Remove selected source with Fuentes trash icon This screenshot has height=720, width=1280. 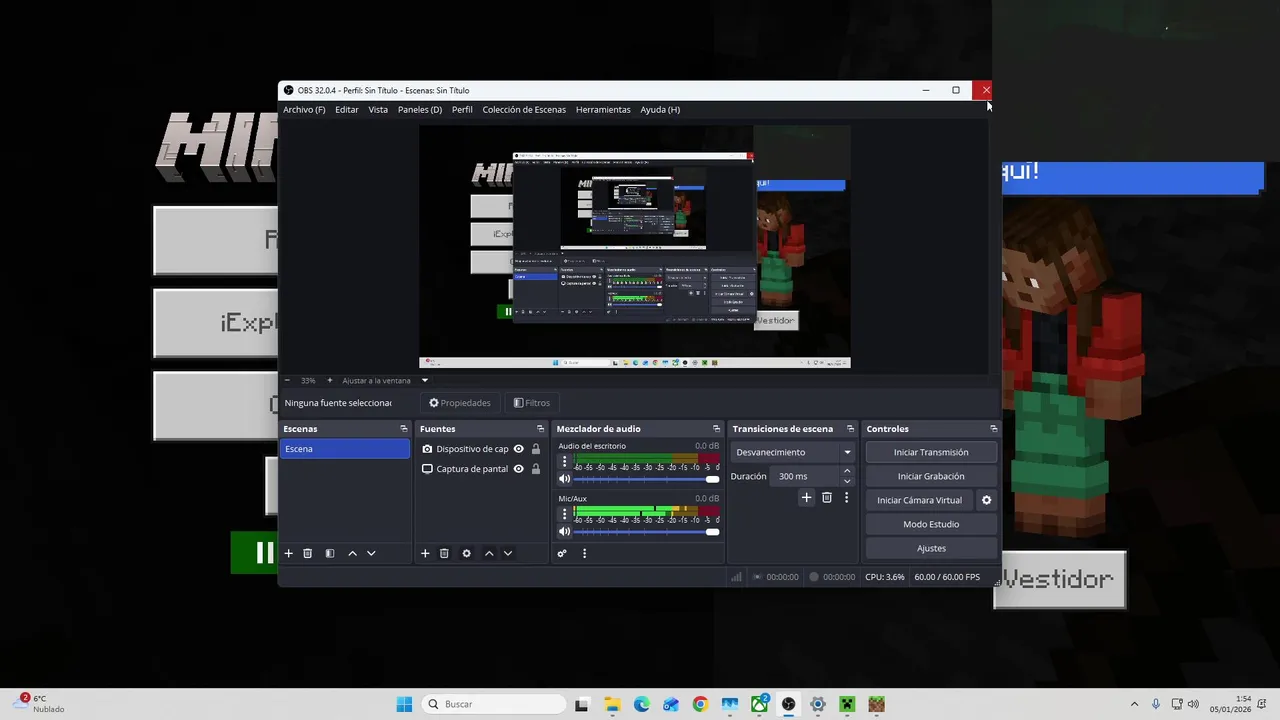click(444, 553)
